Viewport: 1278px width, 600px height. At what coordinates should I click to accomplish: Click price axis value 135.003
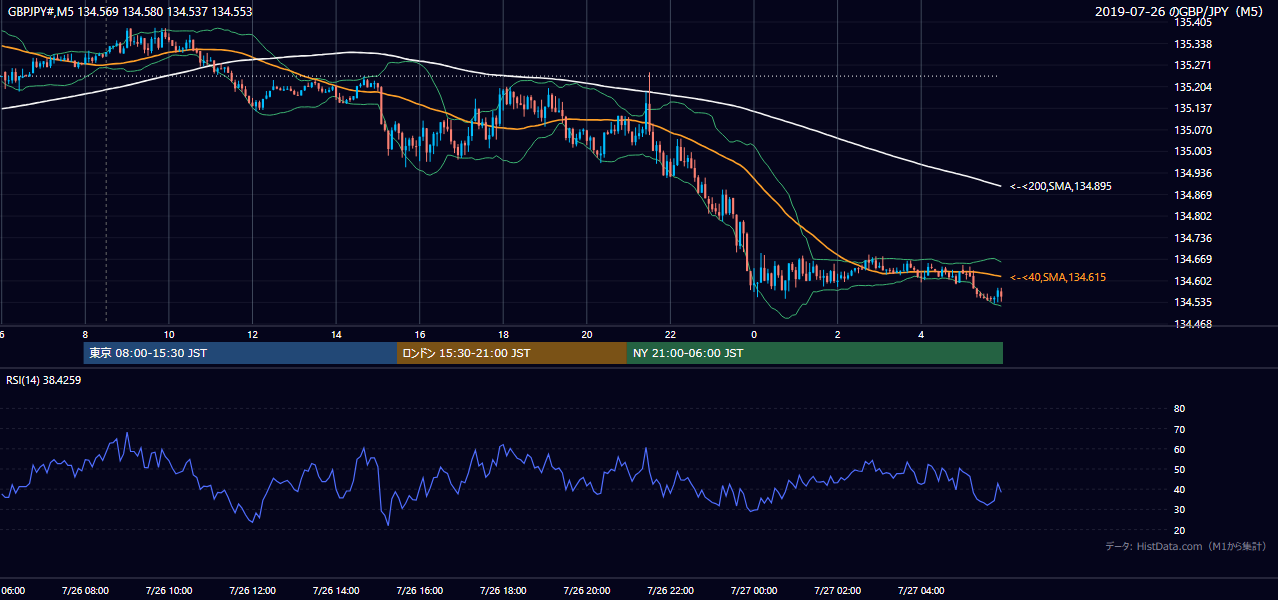pyautogui.click(x=1193, y=151)
